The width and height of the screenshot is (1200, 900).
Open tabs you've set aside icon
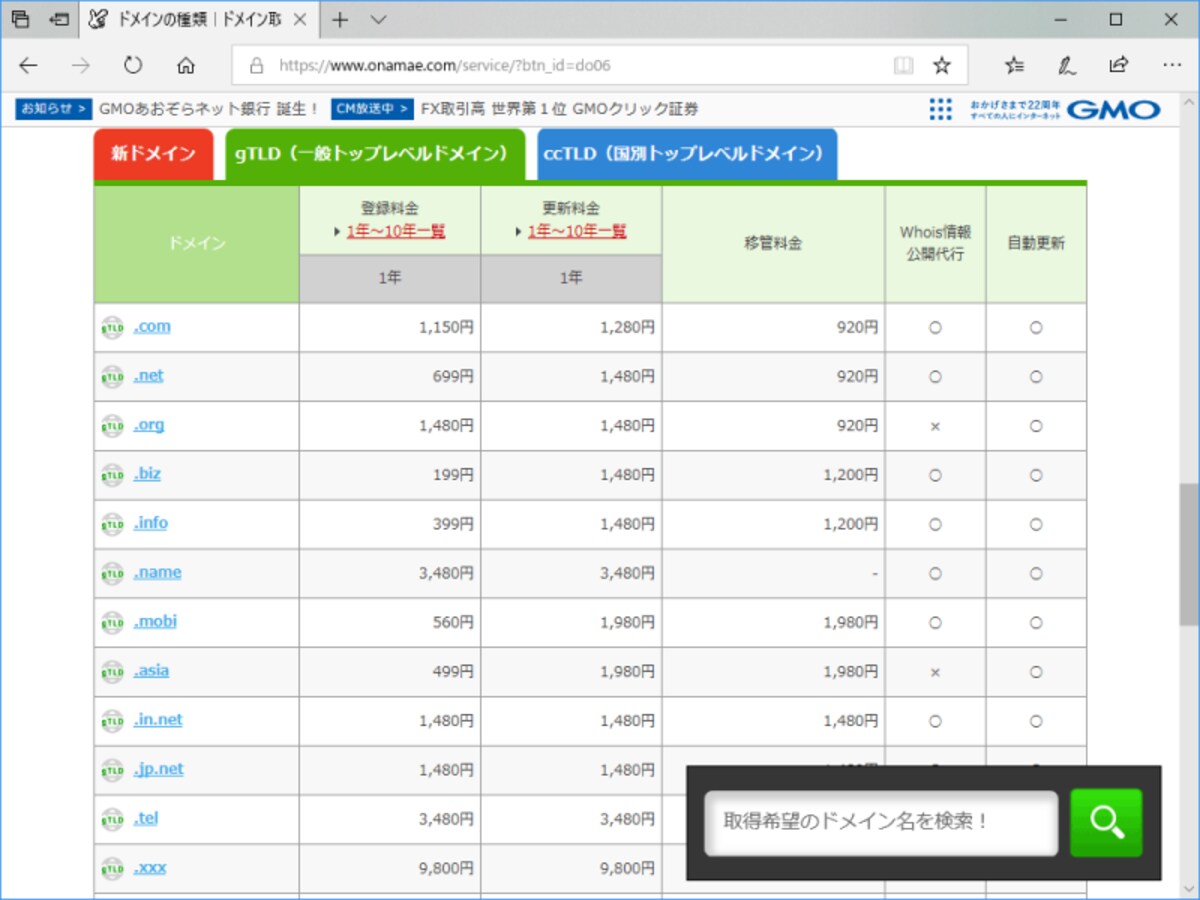[21, 19]
